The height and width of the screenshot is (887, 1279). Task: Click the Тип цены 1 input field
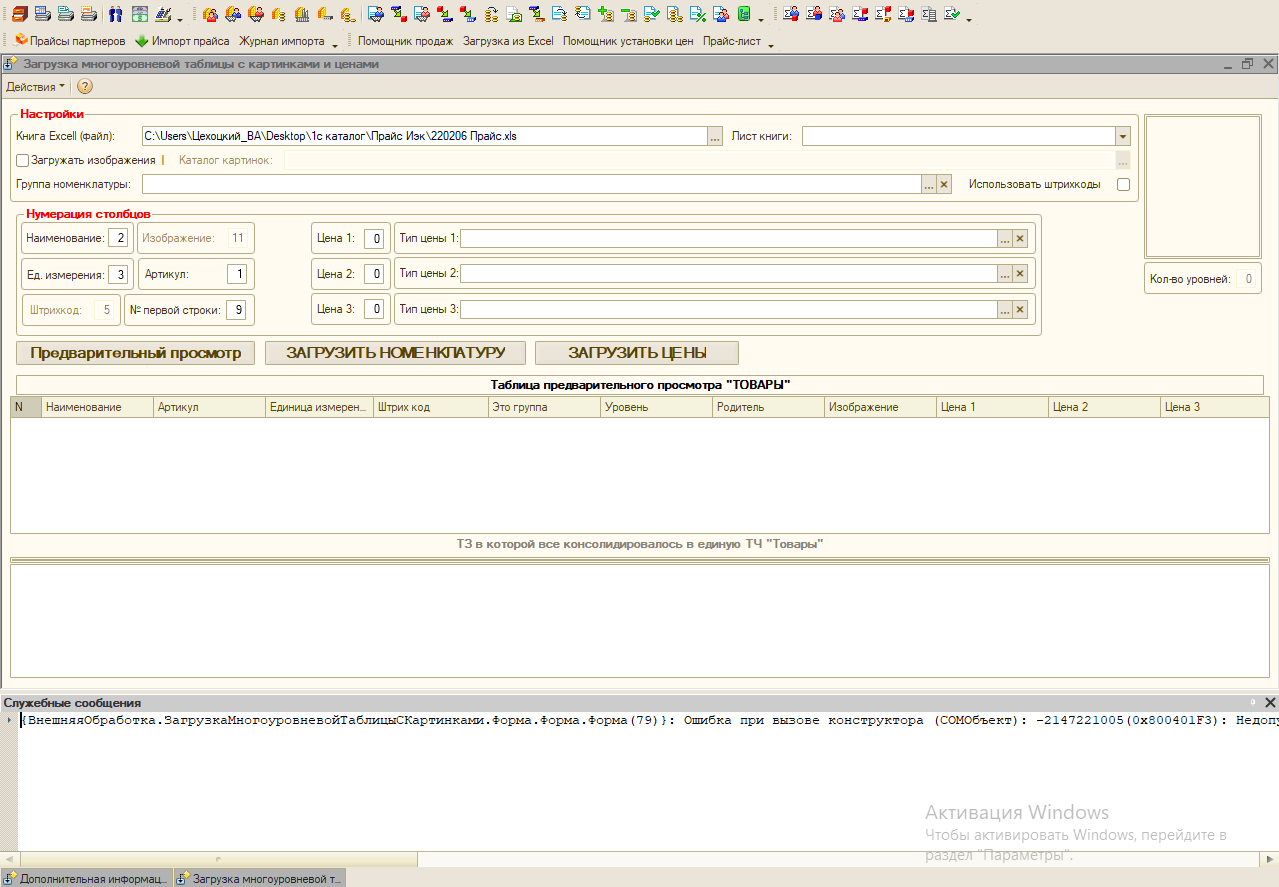click(x=729, y=238)
